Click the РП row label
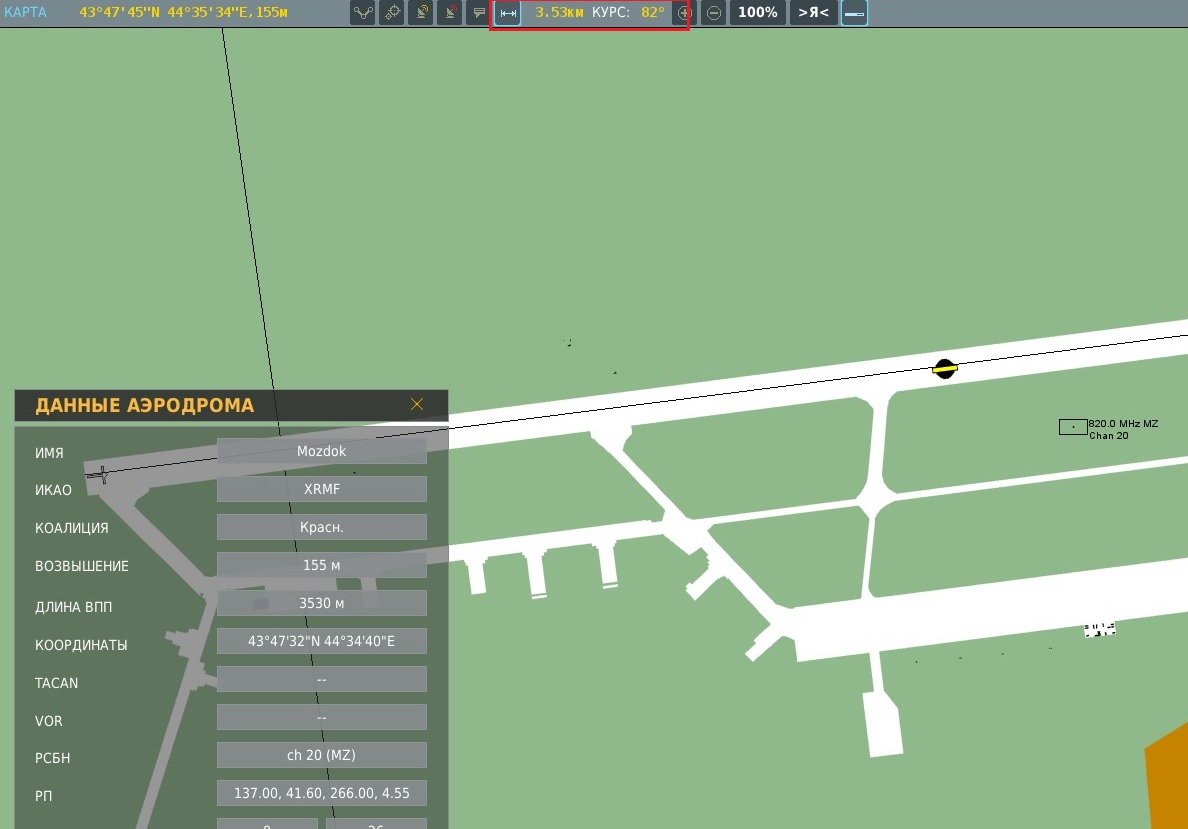 [43, 796]
